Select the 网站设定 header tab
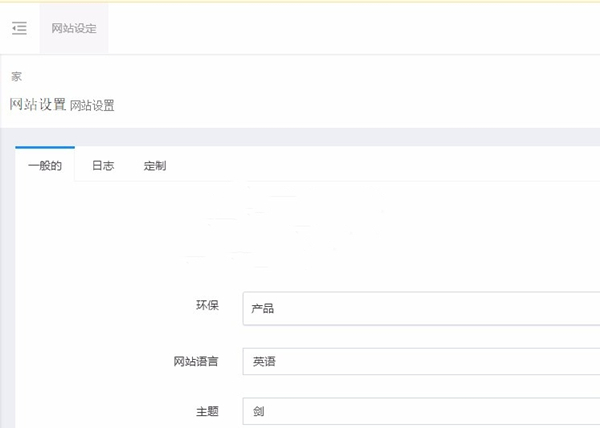 [x=74, y=28]
